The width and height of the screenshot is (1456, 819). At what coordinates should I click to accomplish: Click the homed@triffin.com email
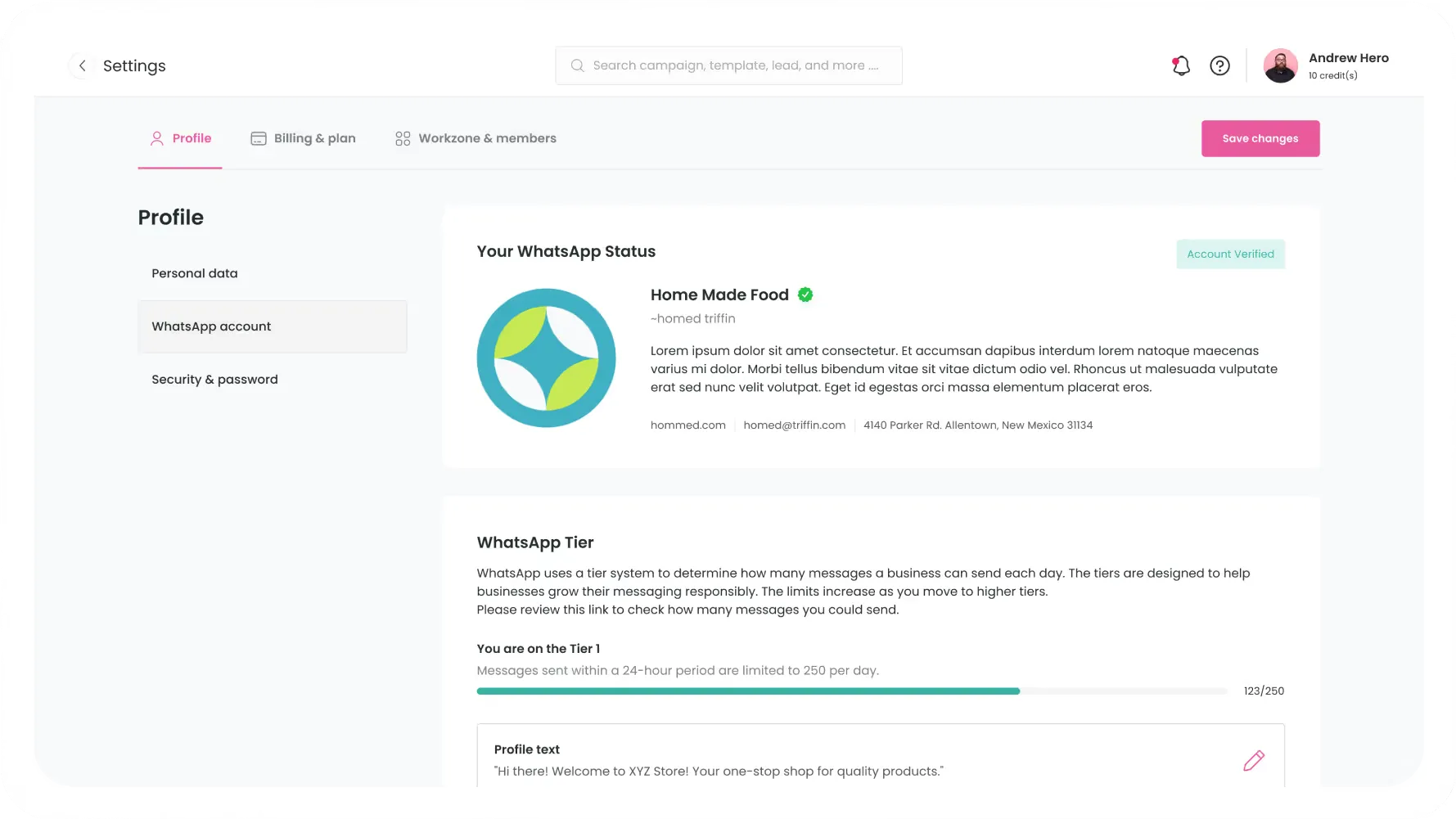794,425
